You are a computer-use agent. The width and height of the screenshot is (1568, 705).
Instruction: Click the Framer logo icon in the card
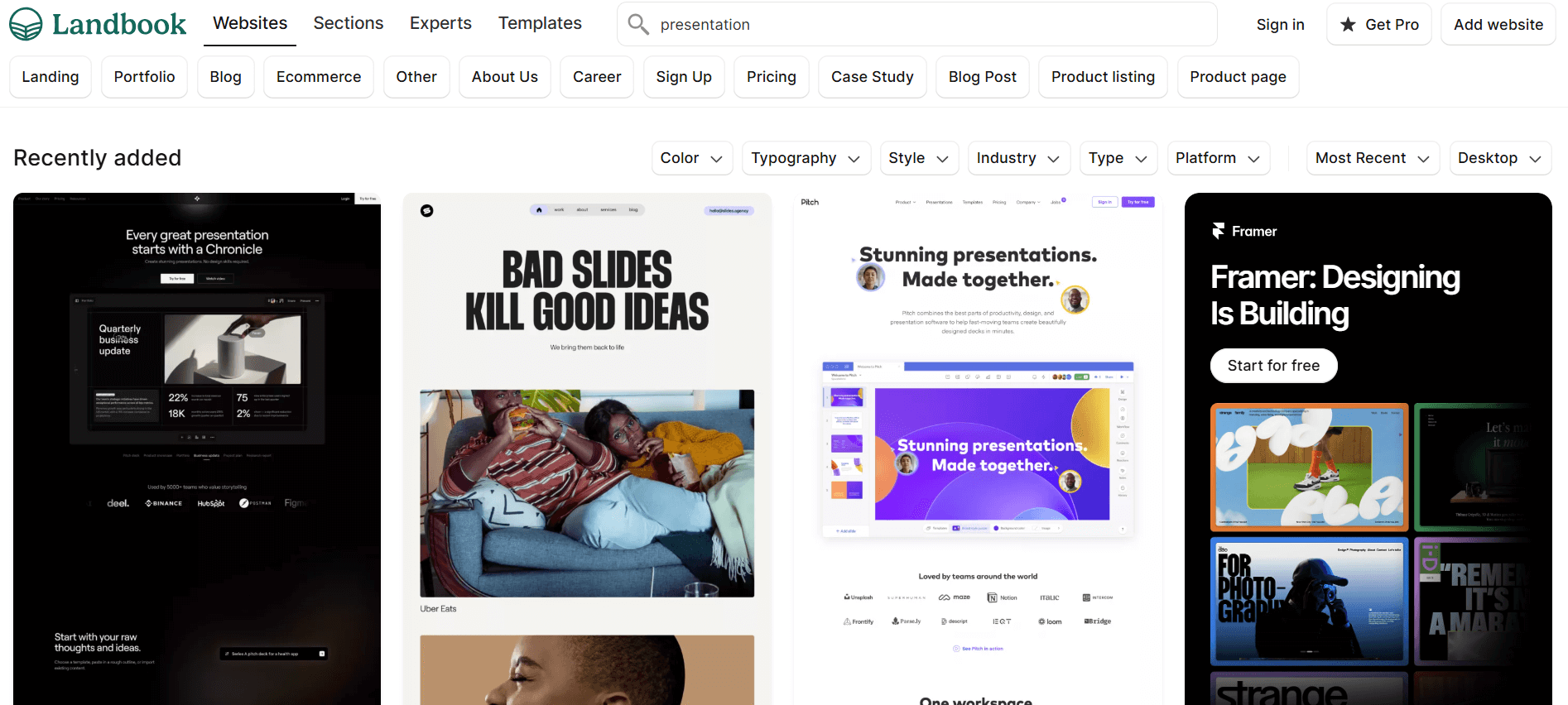(1218, 231)
